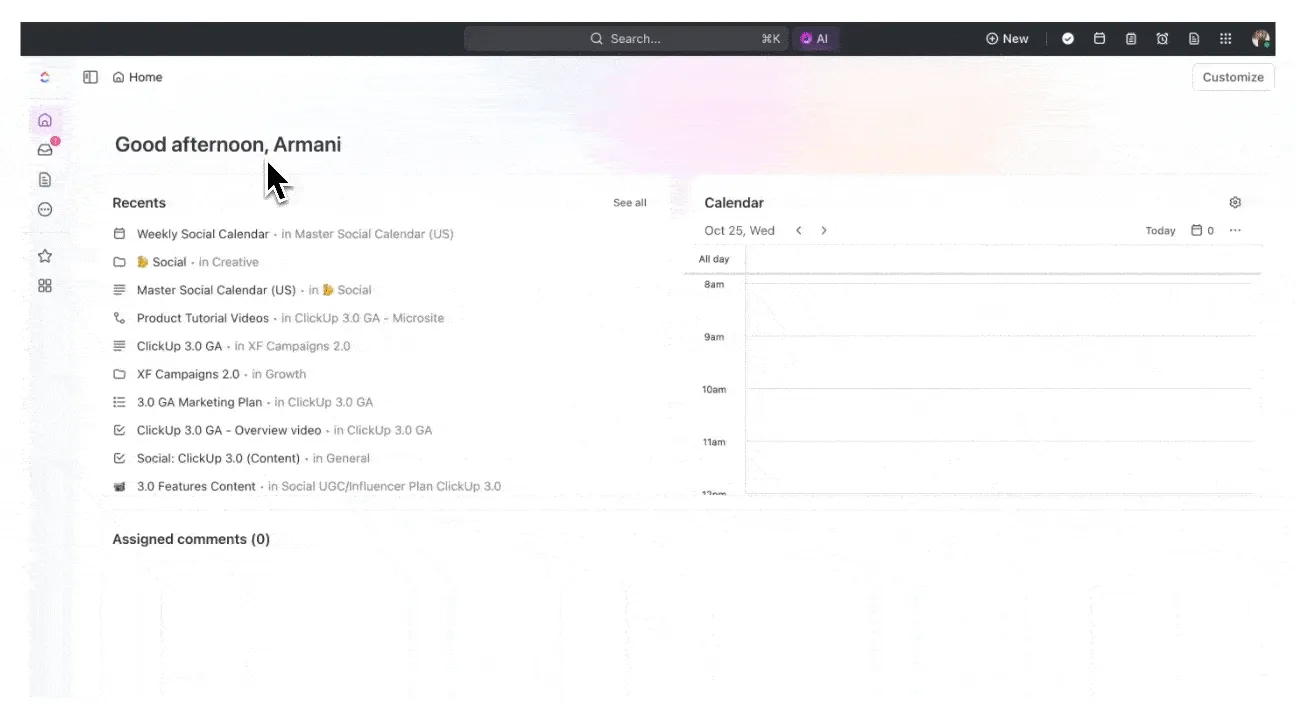Open the apps grid icon in top bar
This screenshot has width=1296, height=720.
tap(1225, 39)
